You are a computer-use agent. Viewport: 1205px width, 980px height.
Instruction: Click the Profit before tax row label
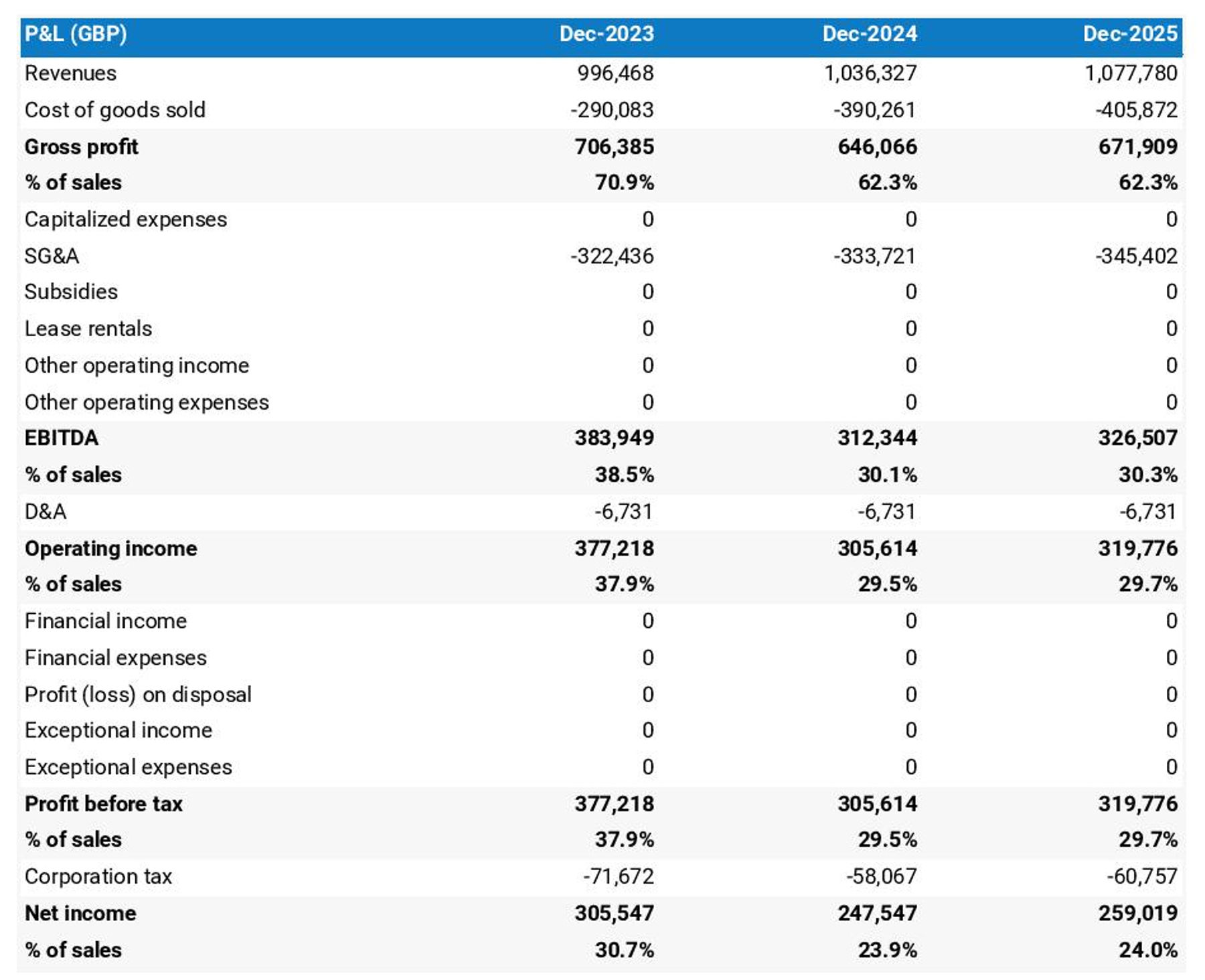coord(103,803)
